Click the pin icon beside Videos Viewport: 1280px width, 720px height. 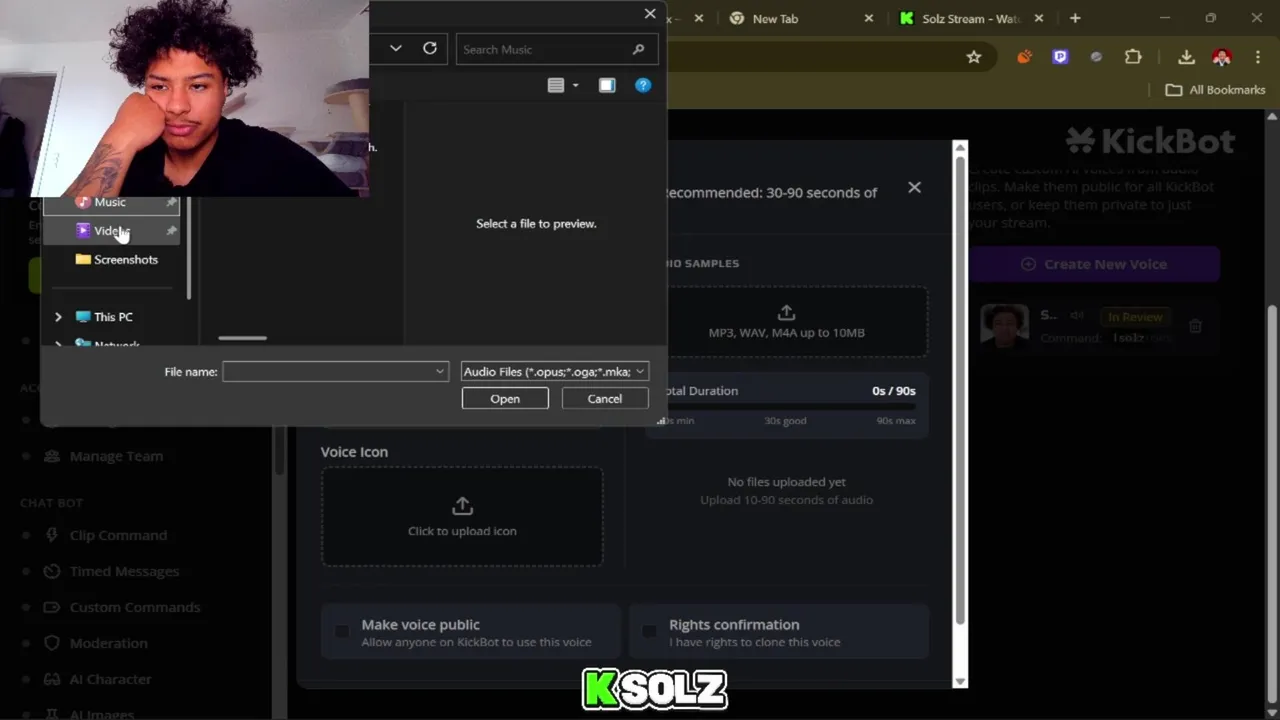(x=171, y=231)
